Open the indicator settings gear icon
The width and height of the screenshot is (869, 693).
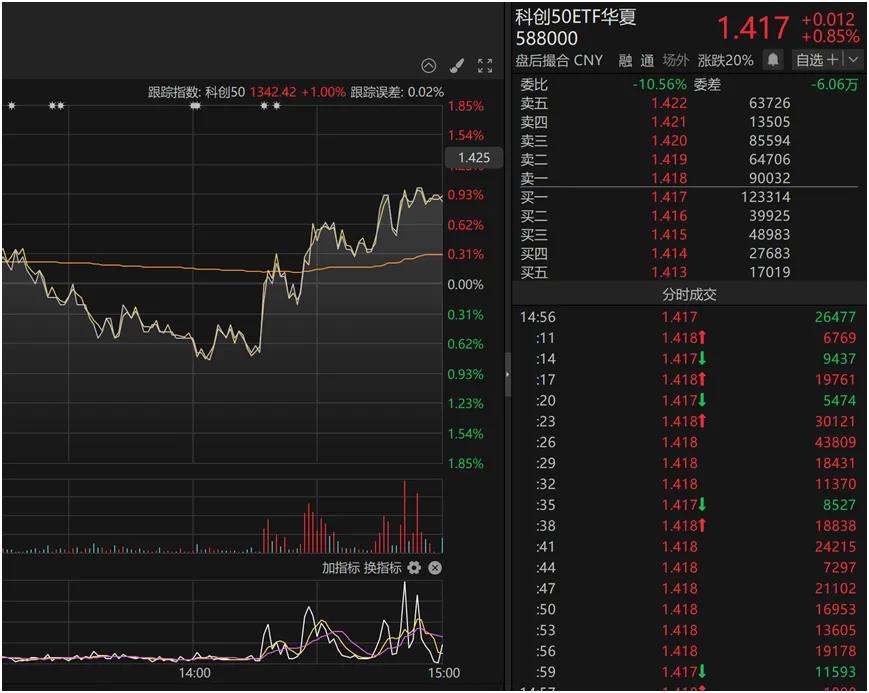tap(414, 568)
